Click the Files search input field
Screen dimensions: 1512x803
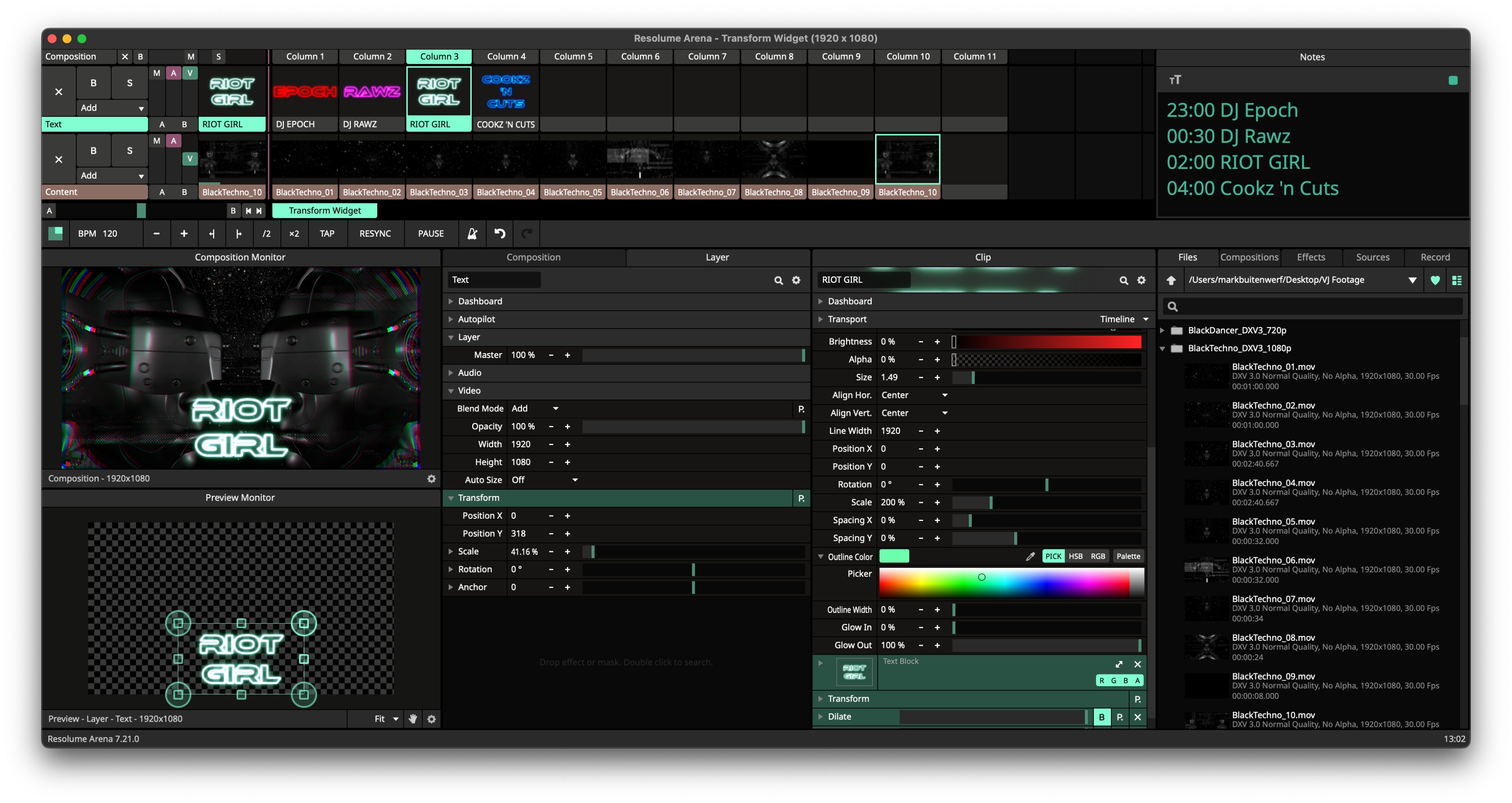tap(1312, 306)
